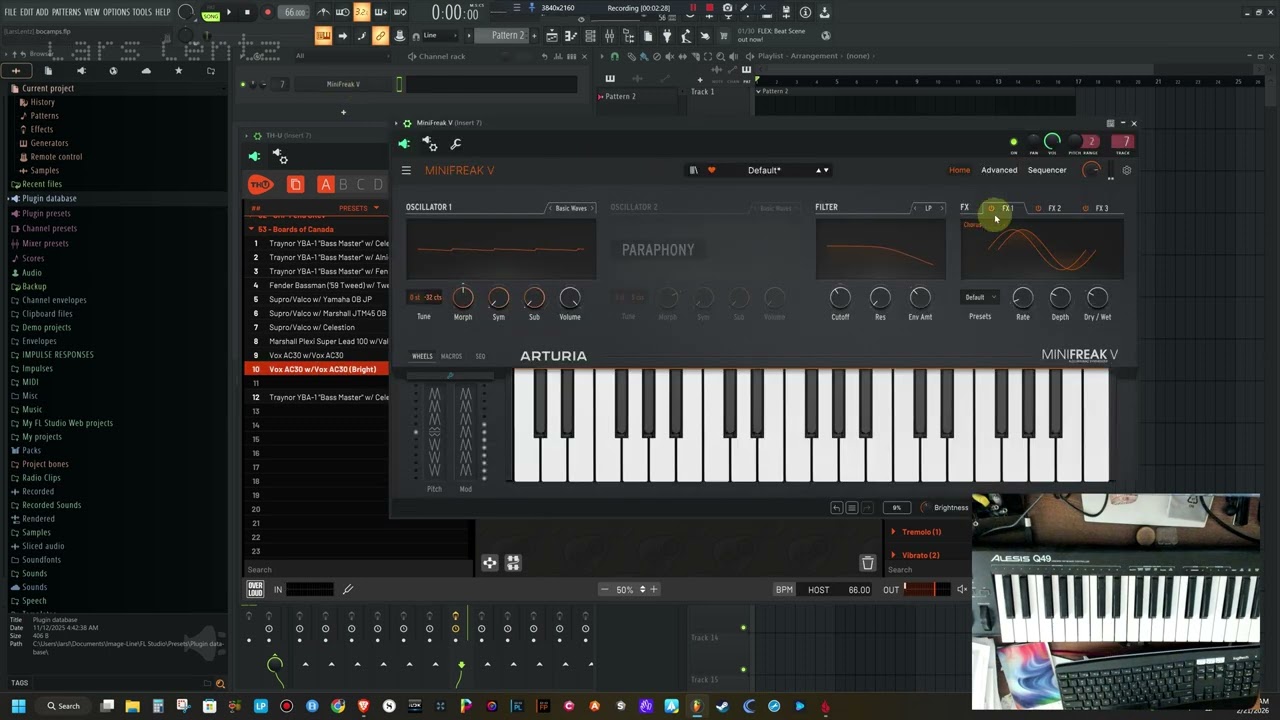Adjust the Cutoff knob in Filter section
This screenshot has height=720, width=1280.
click(840, 297)
